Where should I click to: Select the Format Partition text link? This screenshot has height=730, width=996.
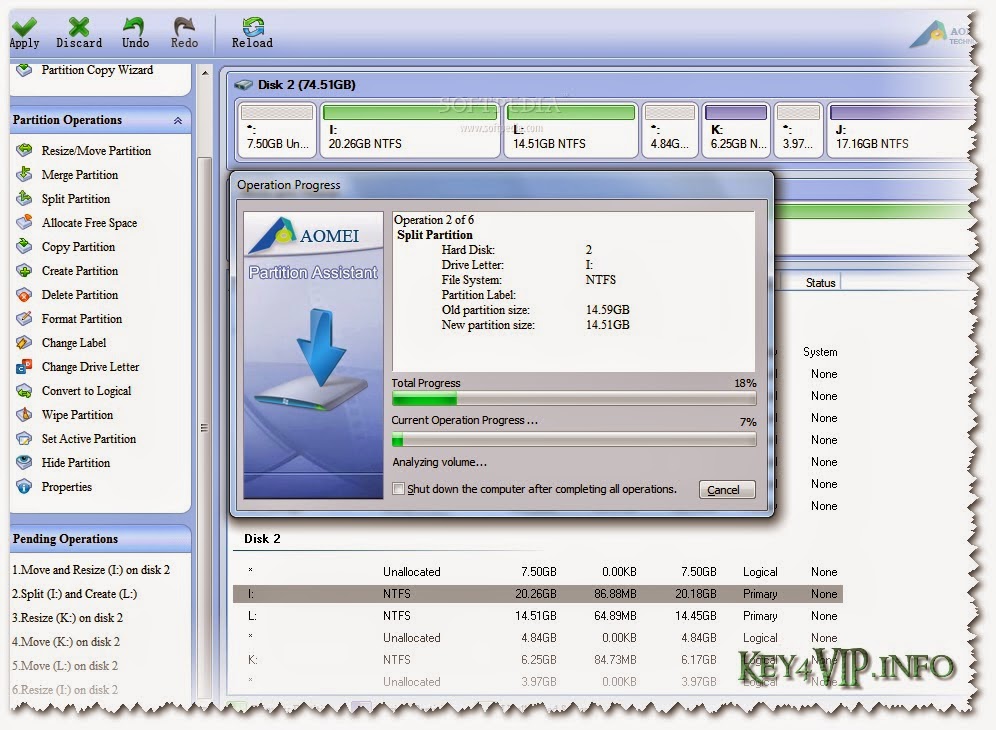pyautogui.click(x=82, y=319)
